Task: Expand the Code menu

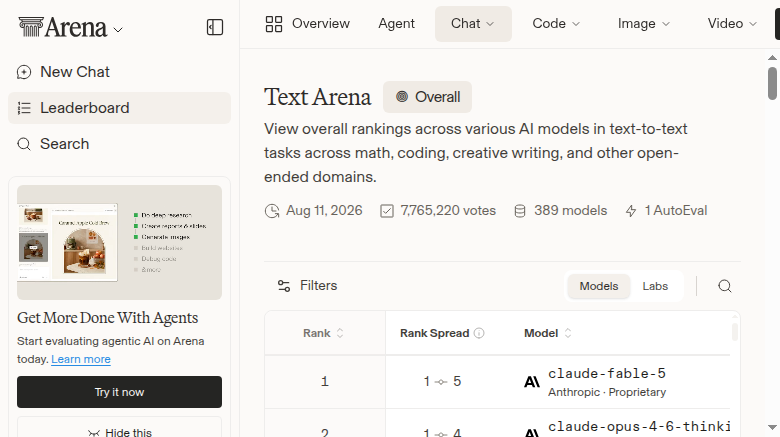Action: (556, 23)
